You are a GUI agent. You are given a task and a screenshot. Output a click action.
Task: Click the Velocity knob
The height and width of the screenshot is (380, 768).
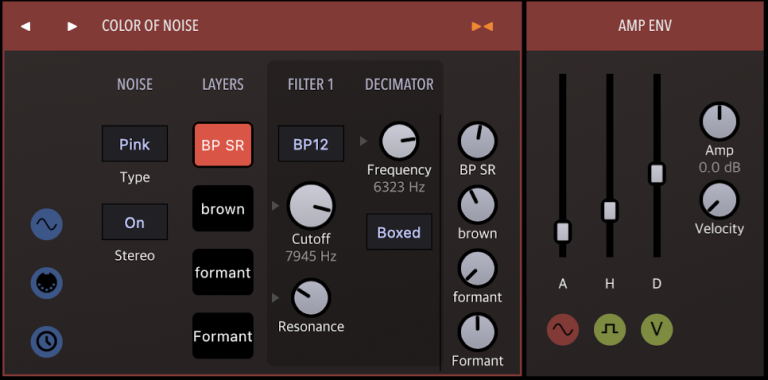pos(720,200)
